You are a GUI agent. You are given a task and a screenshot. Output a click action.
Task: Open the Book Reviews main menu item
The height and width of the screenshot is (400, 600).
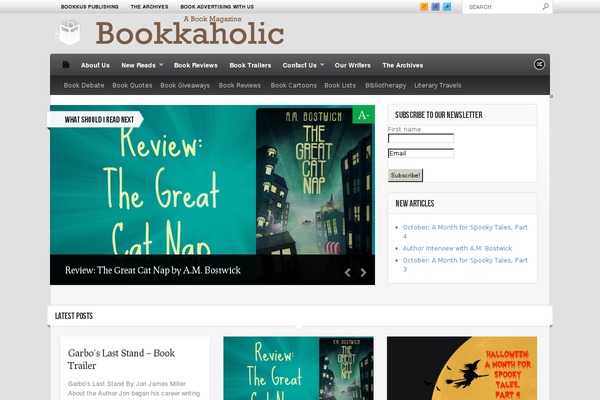pos(196,65)
